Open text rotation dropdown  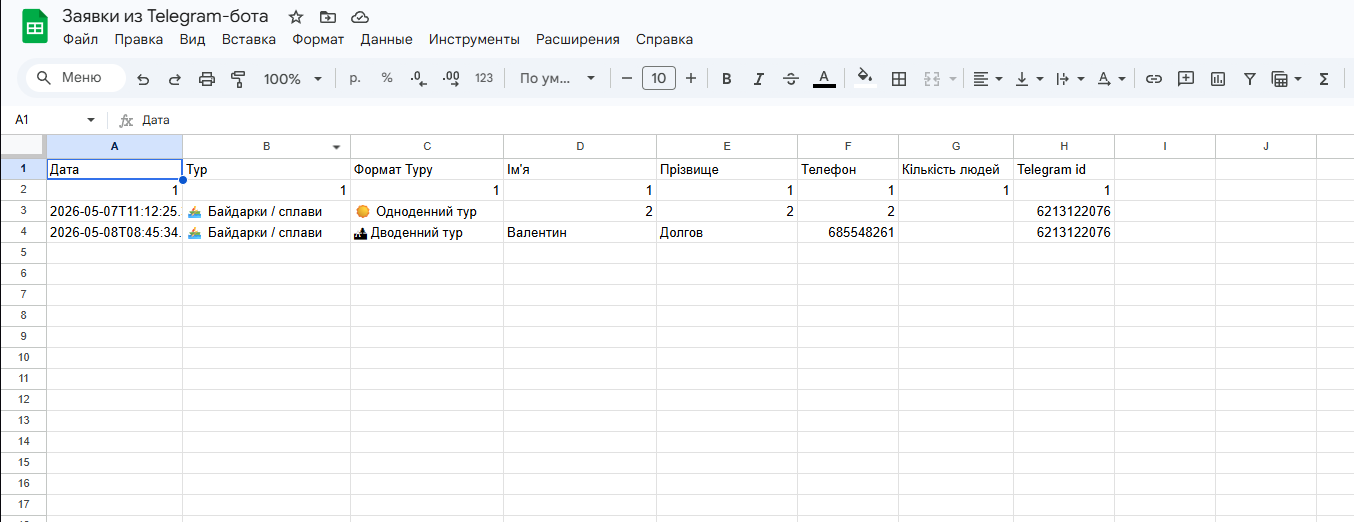(1111, 79)
